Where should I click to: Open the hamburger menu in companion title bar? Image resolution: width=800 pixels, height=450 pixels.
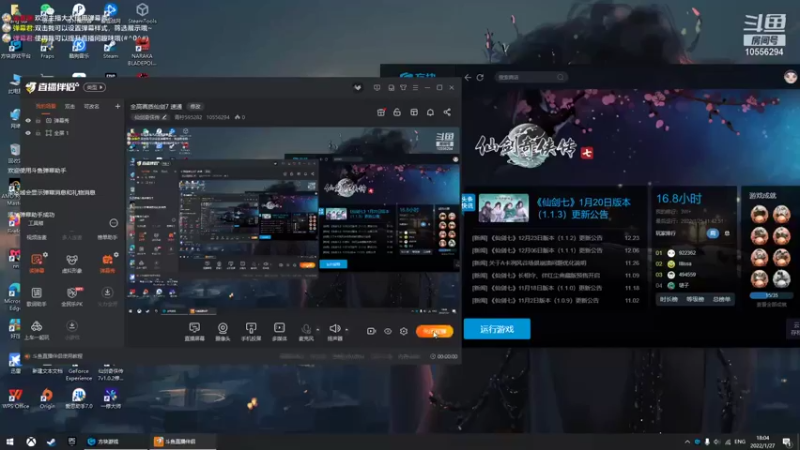[x=415, y=88]
